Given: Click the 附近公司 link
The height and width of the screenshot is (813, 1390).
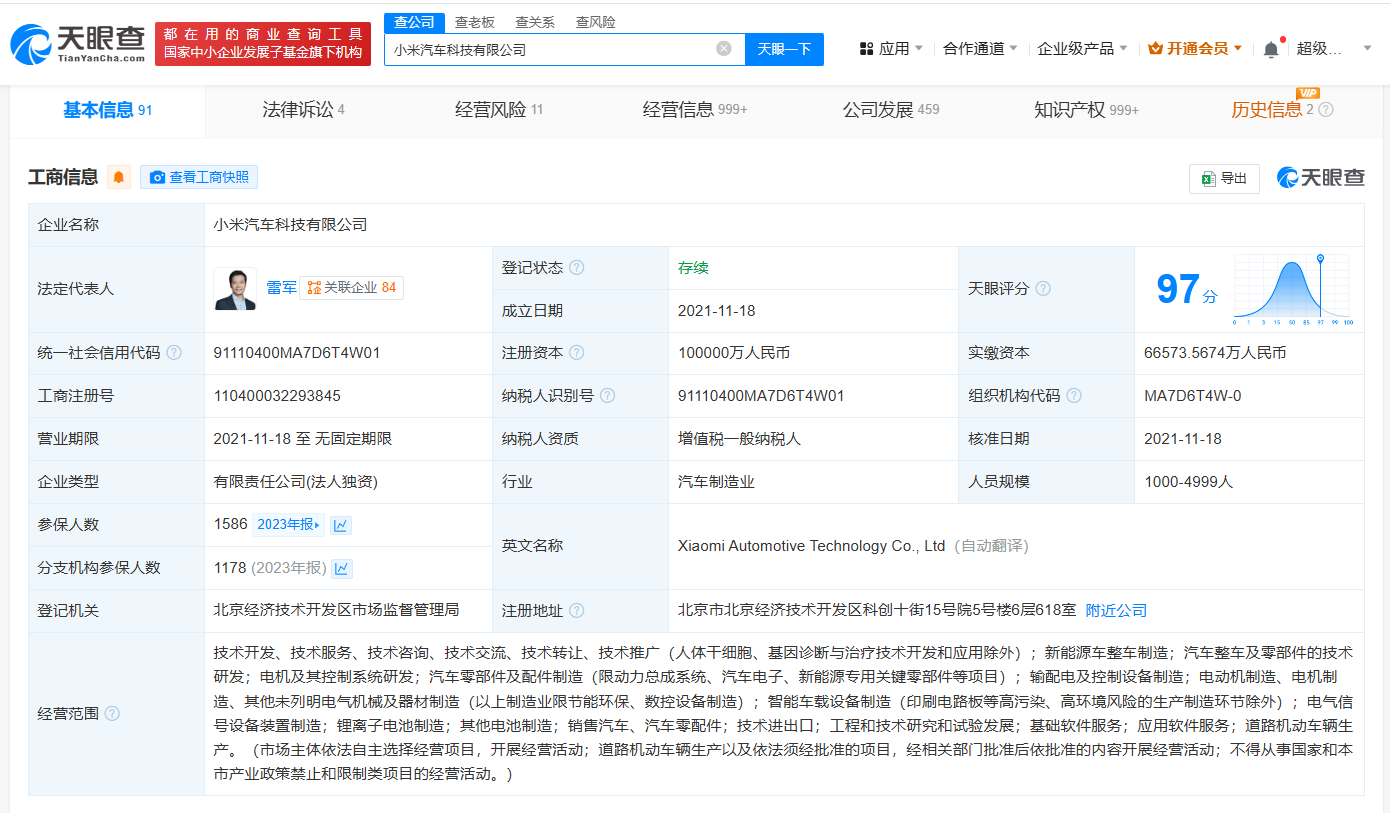Looking at the screenshot, I should coord(1116,611).
